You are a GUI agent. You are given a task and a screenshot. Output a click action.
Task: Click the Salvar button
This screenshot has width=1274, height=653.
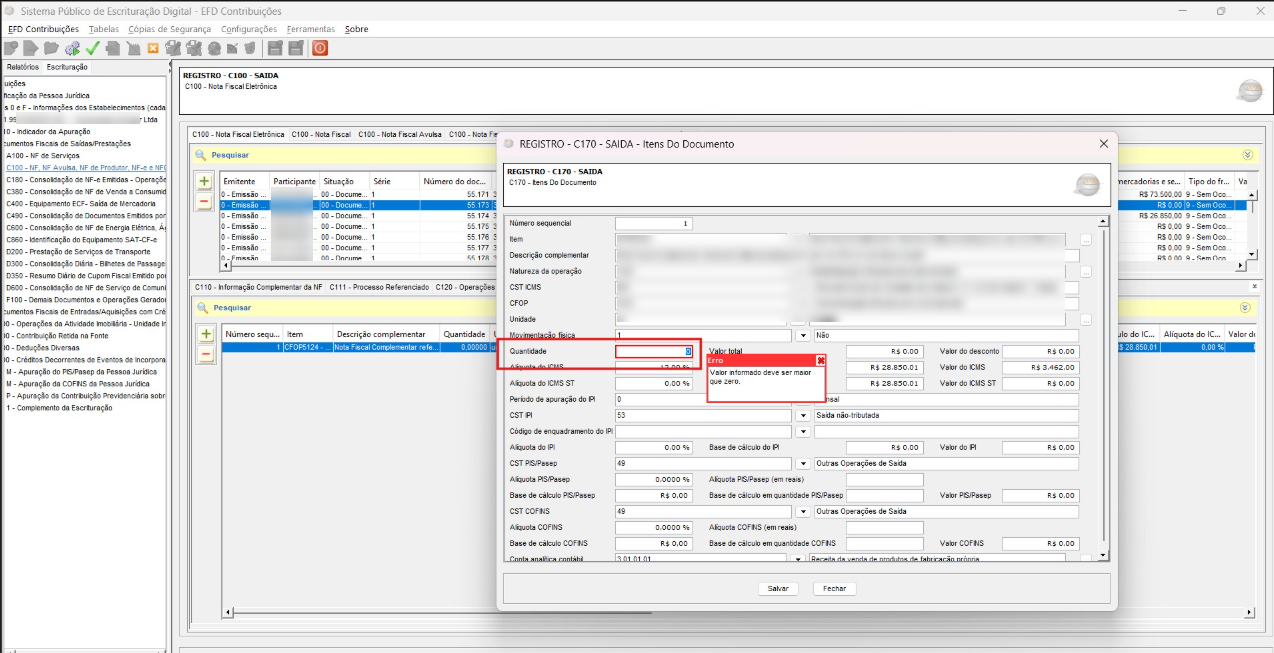778,589
